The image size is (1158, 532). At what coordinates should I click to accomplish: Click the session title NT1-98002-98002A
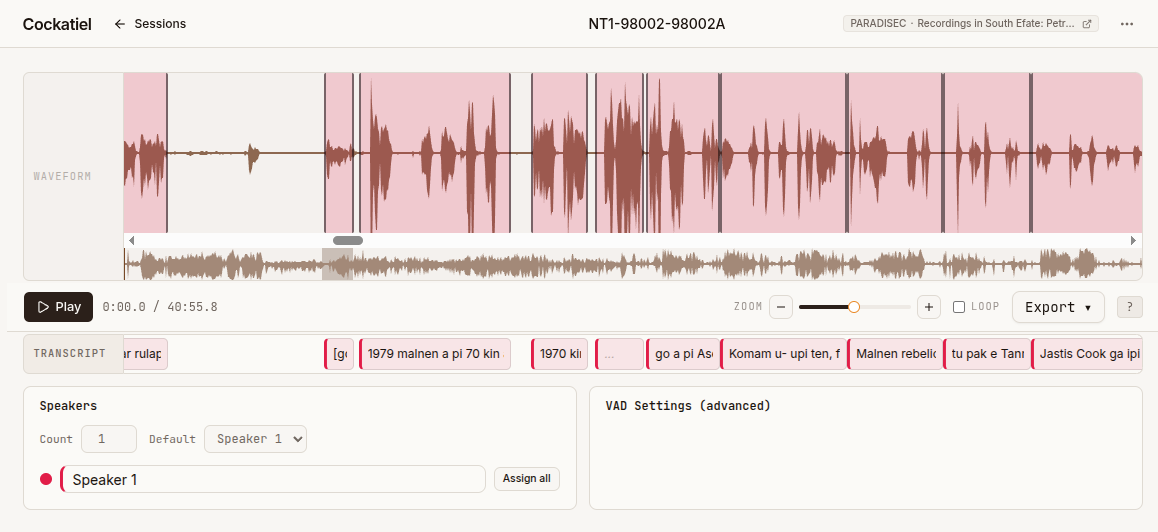point(657,24)
